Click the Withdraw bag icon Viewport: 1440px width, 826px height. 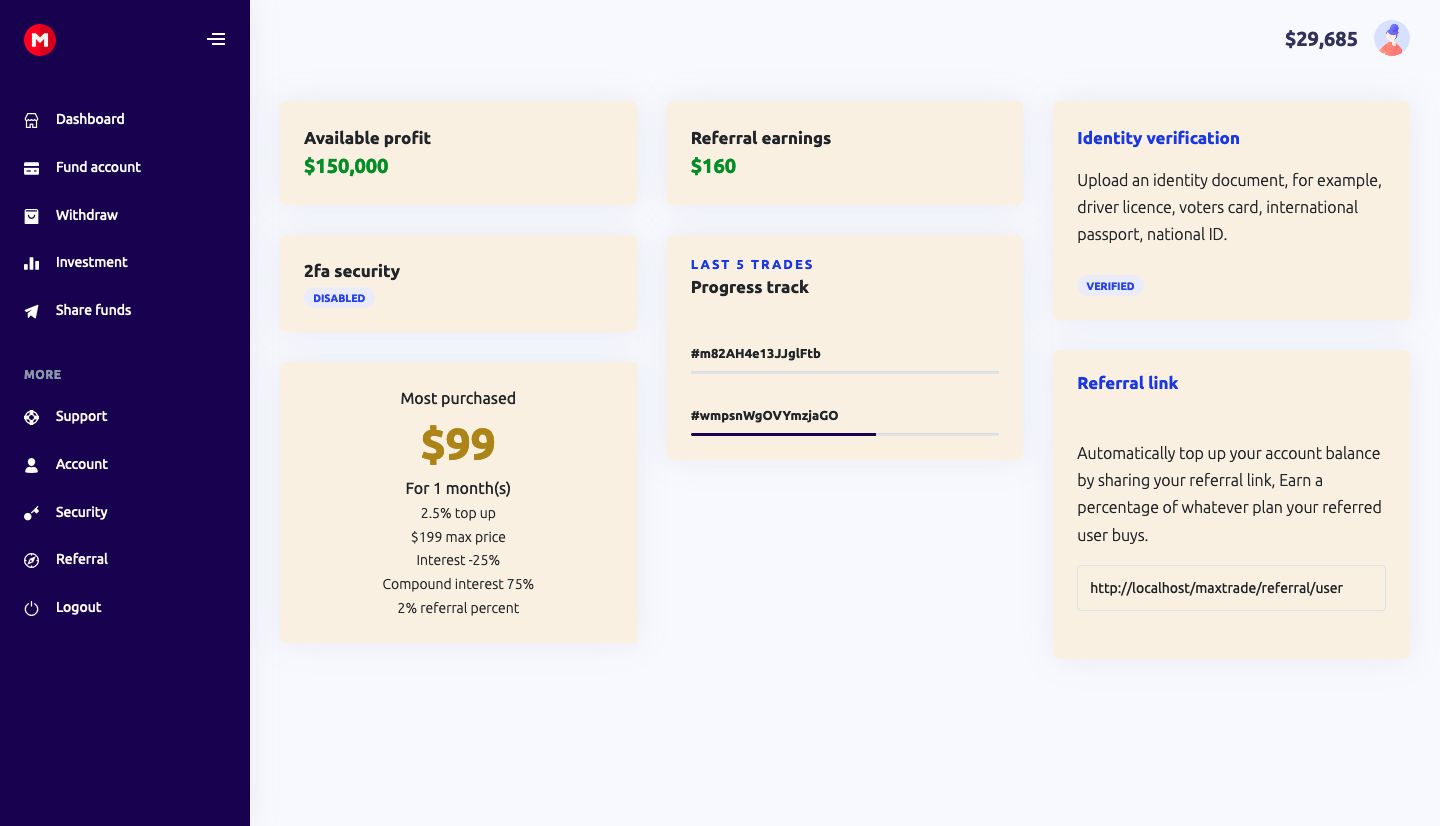click(x=32, y=216)
